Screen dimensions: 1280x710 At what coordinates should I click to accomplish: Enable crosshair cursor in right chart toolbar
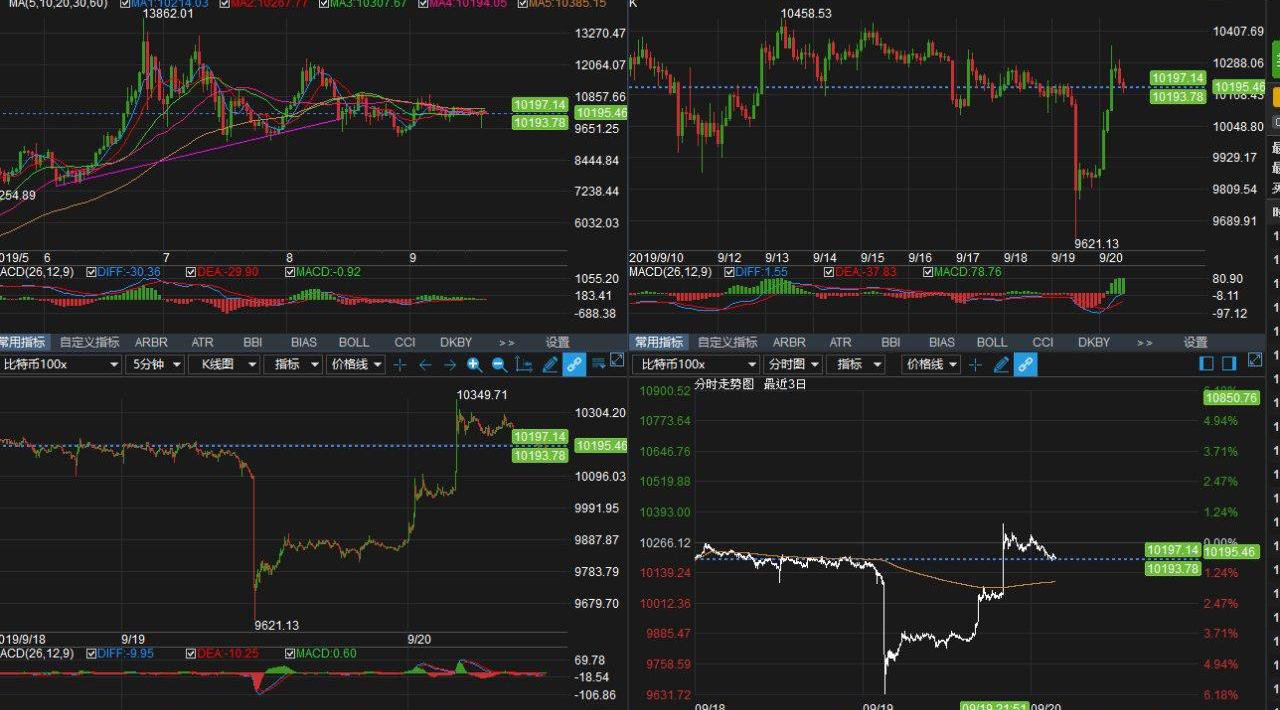pyautogui.click(x=975, y=365)
